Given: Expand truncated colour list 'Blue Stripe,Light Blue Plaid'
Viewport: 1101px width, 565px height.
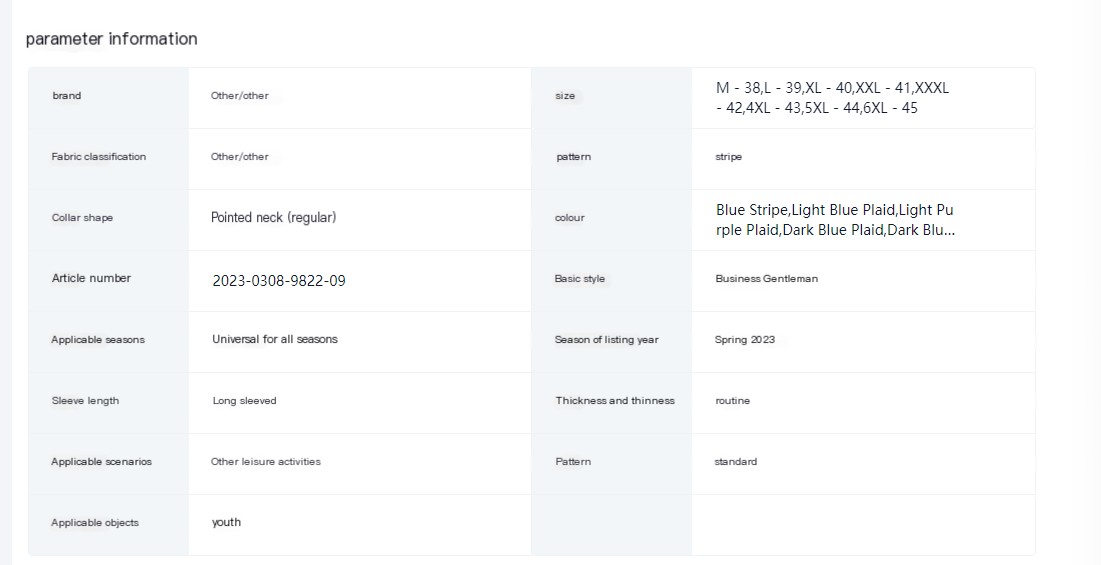Looking at the screenshot, I should (x=834, y=220).
